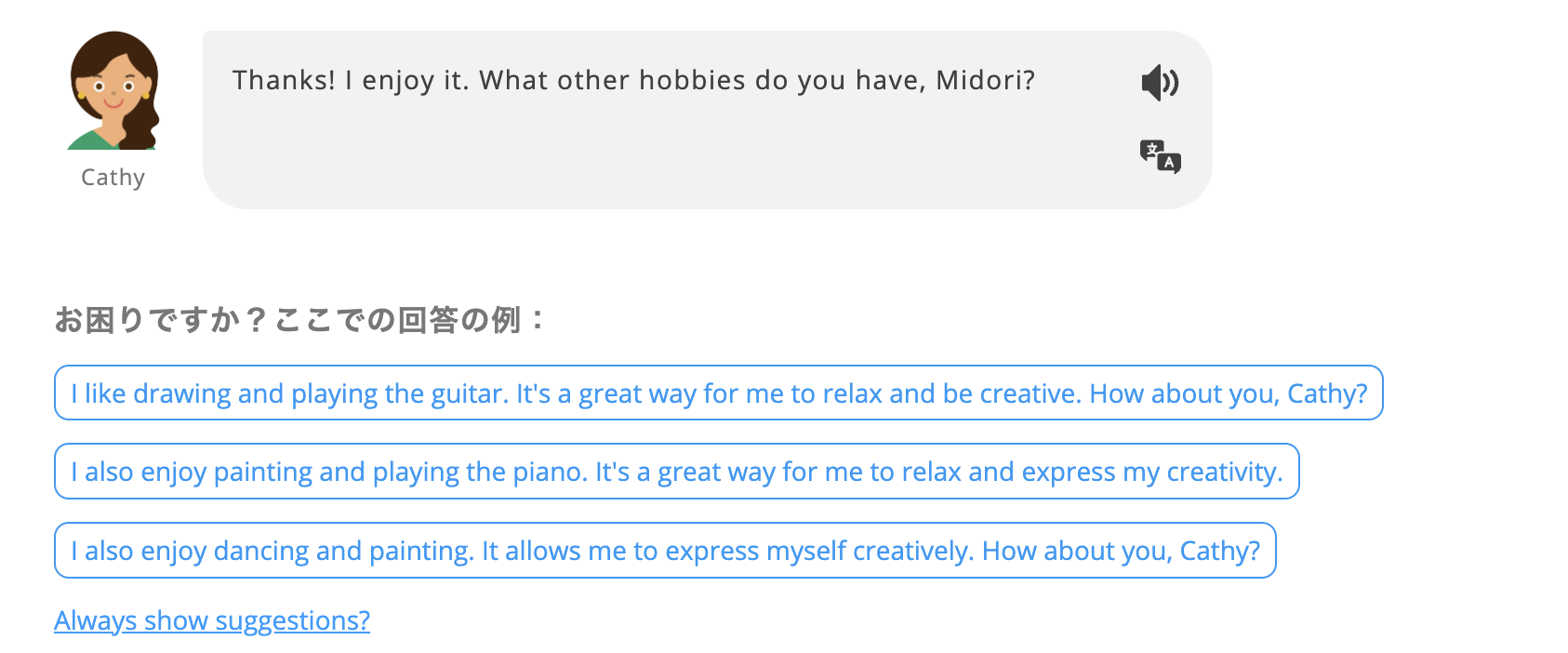Listen to "What other hobbies do you have"
1568x653 pixels.
tap(1160, 83)
